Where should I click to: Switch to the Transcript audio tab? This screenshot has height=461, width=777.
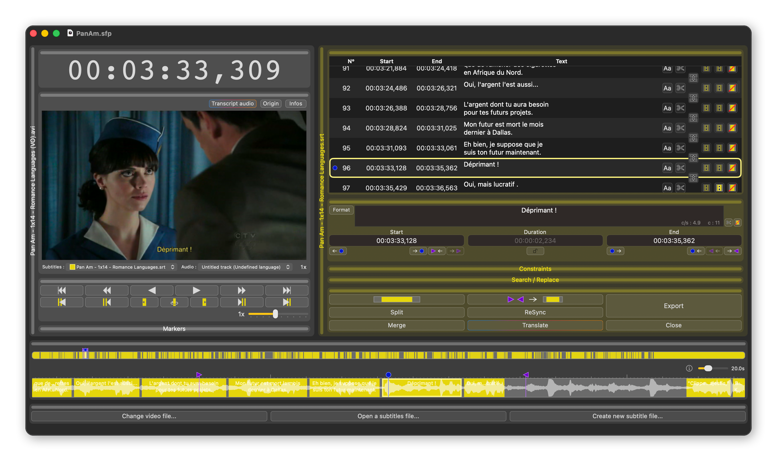(x=232, y=104)
